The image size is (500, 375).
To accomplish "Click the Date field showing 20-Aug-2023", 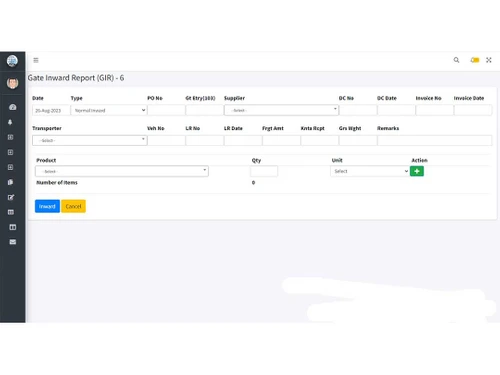I will (x=51, y=110).
